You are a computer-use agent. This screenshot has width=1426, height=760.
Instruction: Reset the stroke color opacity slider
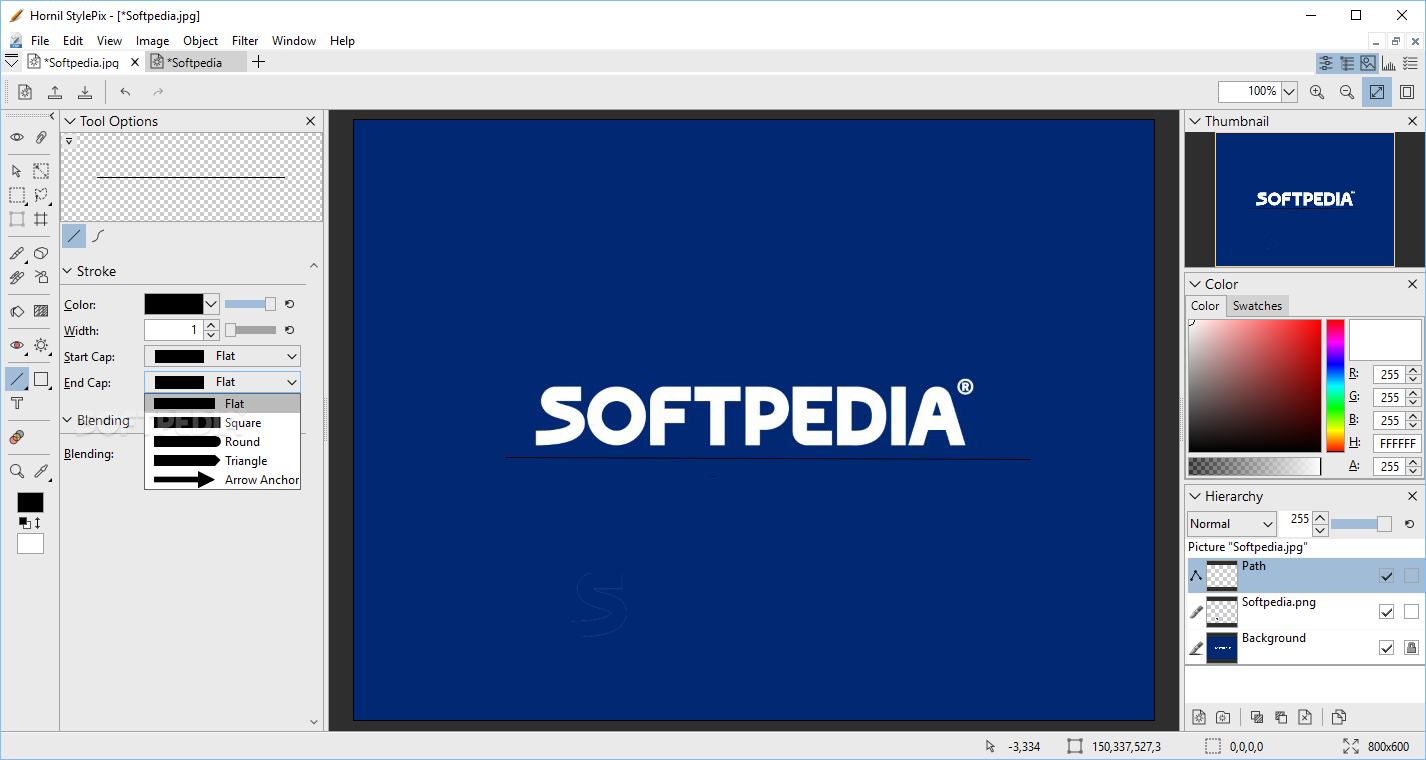[x=290, y=304]
